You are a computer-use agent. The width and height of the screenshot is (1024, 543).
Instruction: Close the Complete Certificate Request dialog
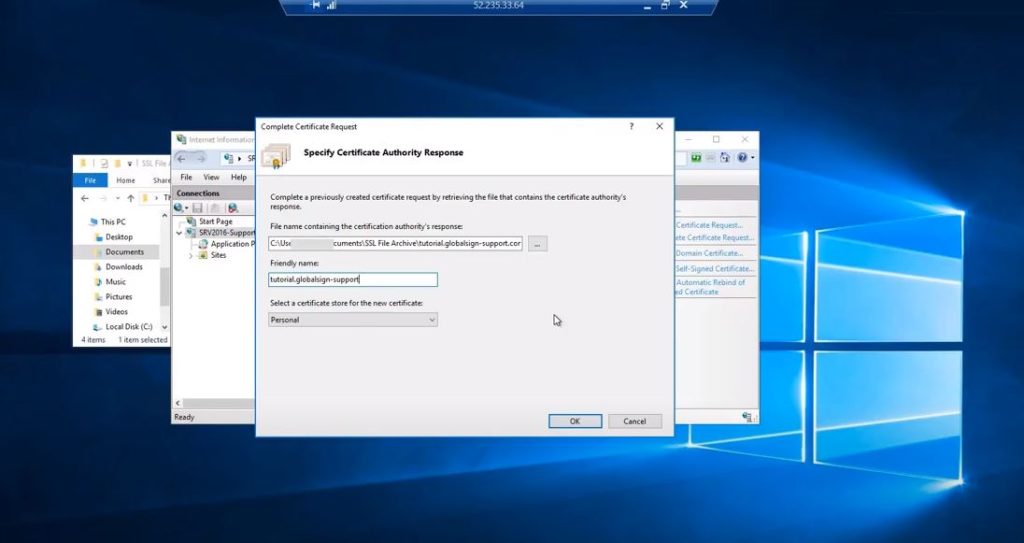point(660,126)
